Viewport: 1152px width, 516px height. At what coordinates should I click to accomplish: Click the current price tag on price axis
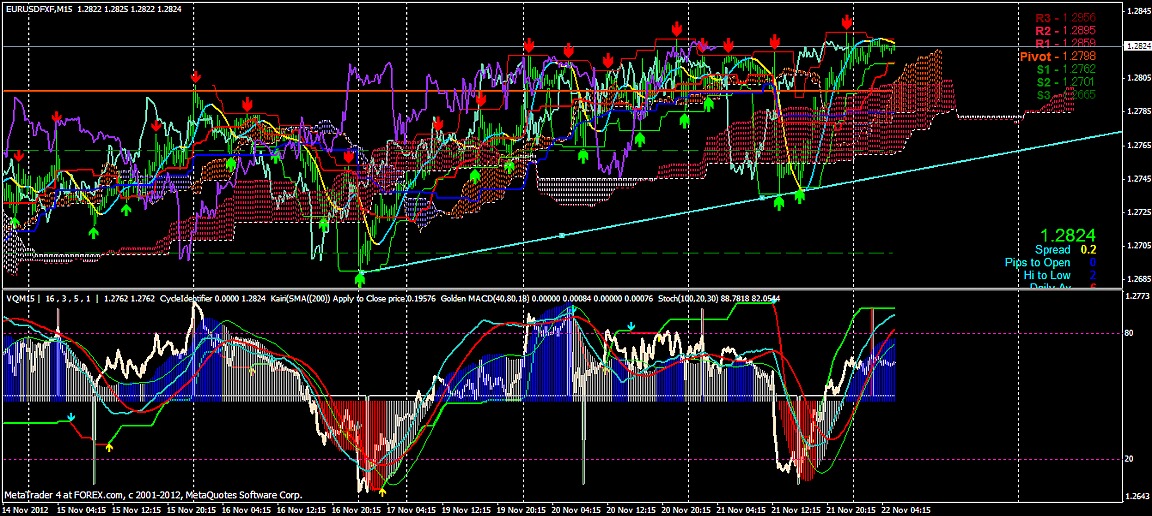(1137, 46)
